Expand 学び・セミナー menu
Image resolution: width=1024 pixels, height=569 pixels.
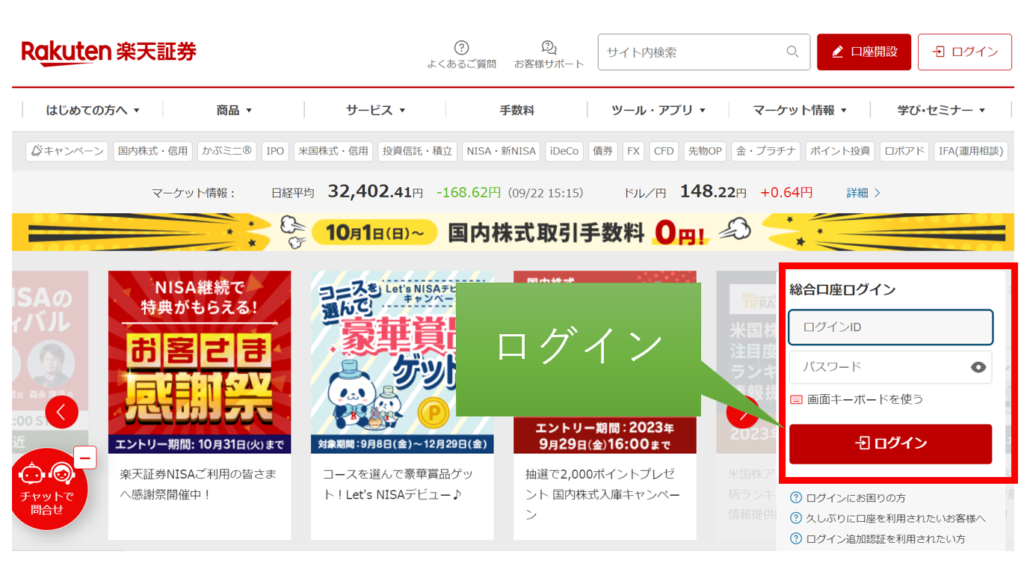point(940,110)
